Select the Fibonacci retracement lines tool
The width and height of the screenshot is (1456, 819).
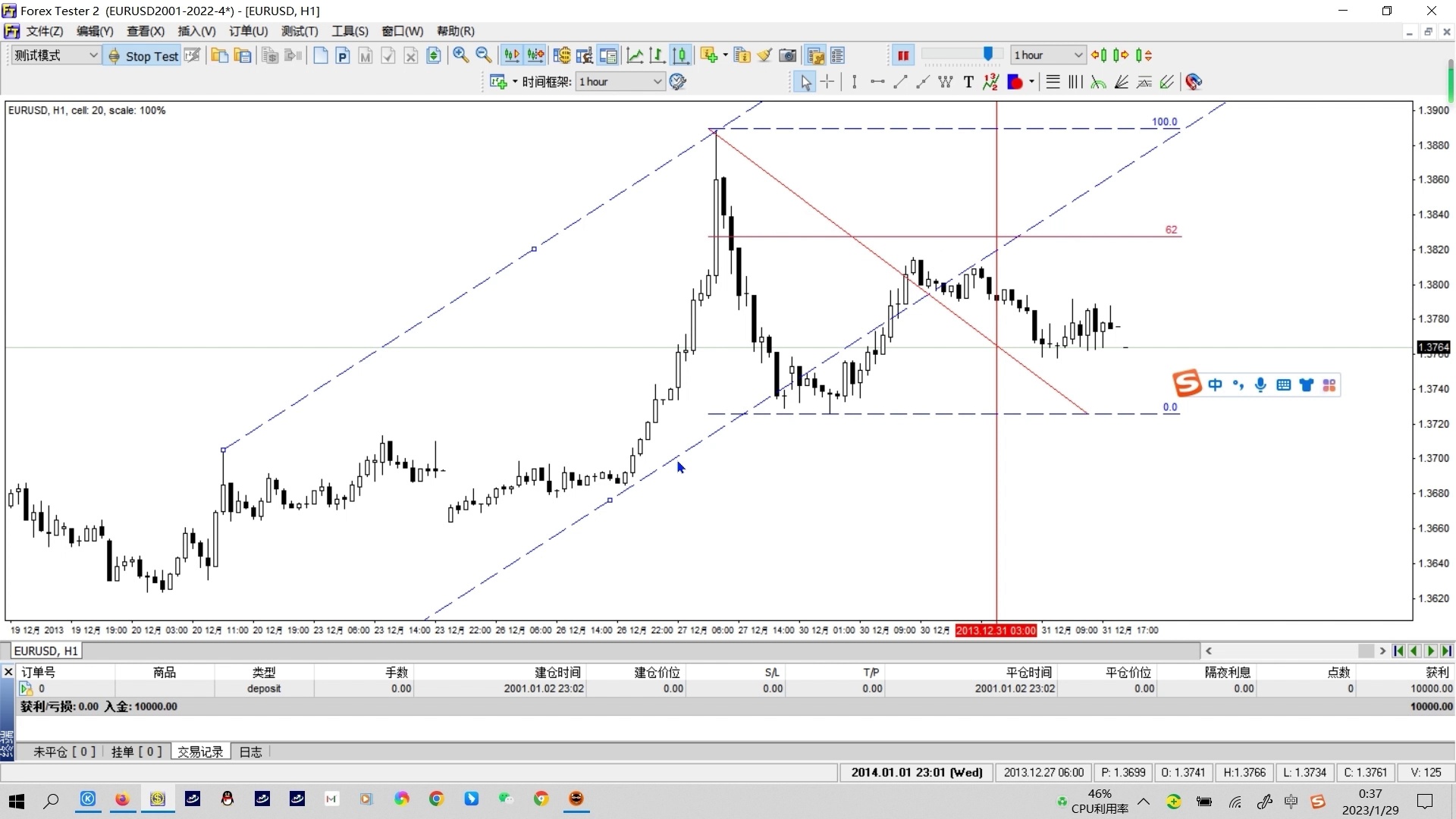tap(1053, 82)
